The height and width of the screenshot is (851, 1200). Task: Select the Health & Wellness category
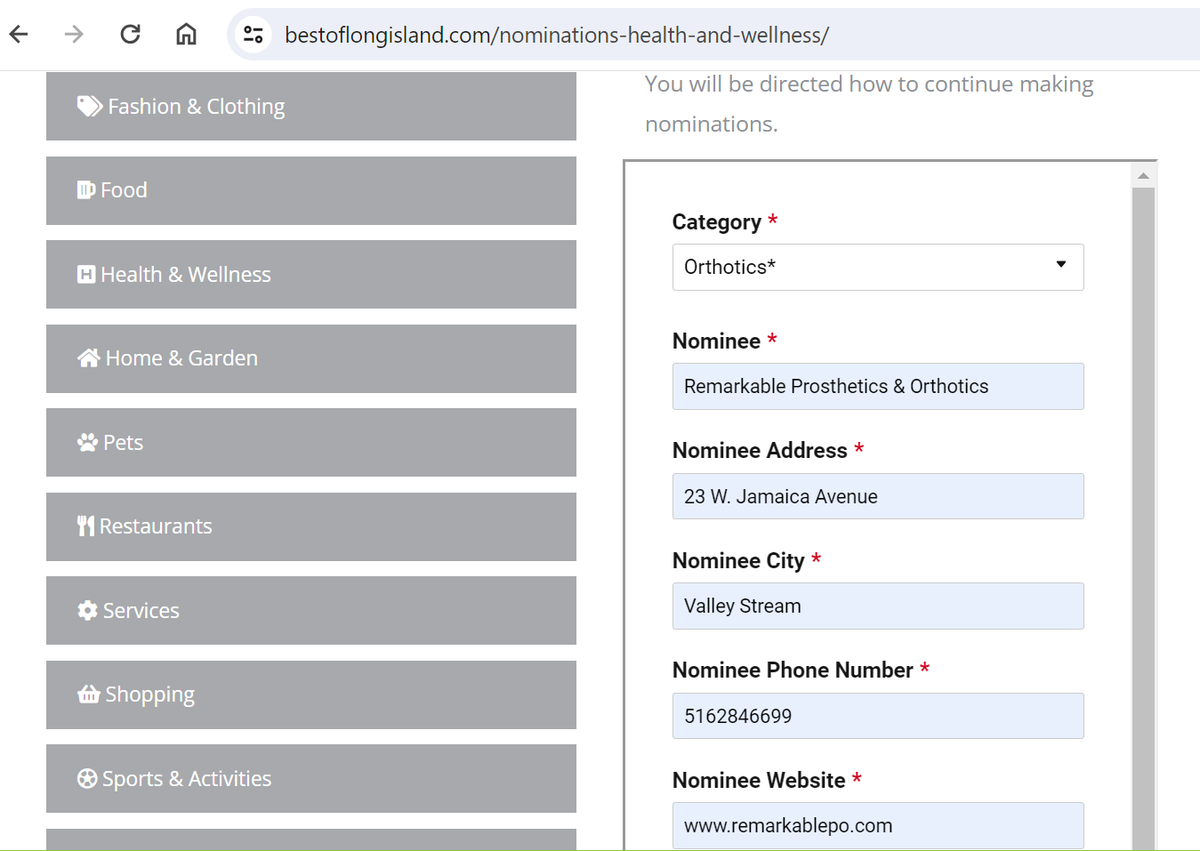point(311,274)
